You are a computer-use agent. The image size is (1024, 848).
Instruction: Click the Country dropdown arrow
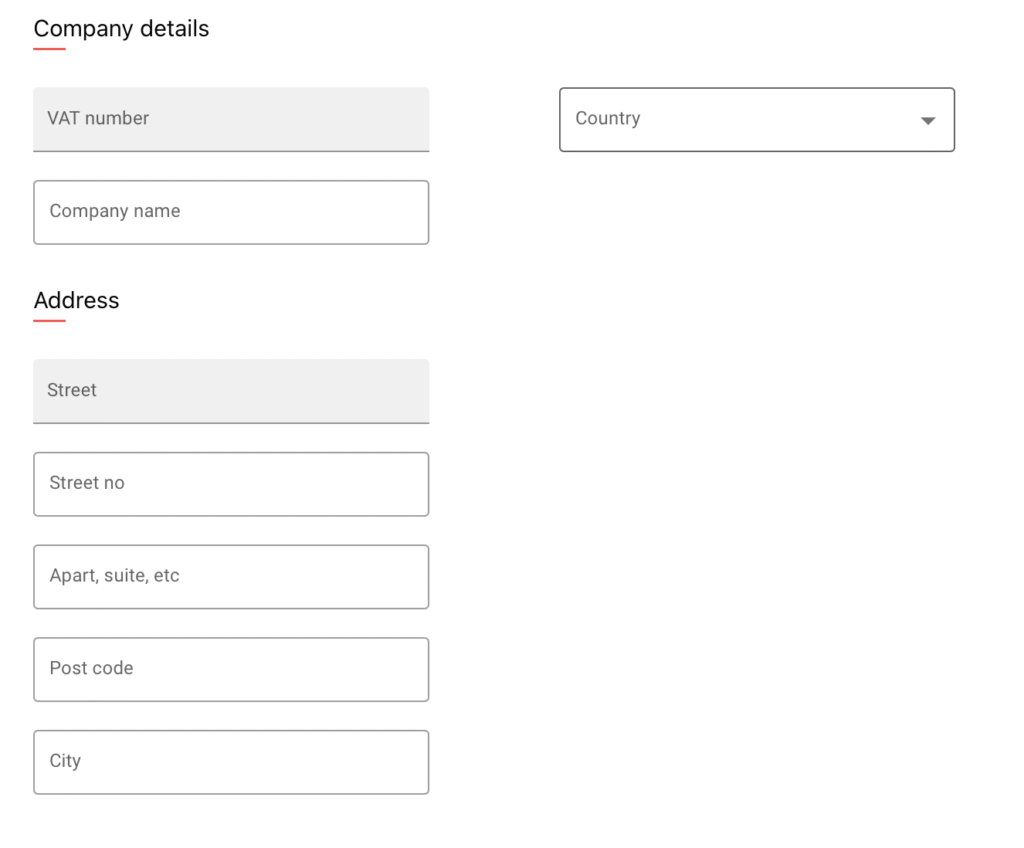pos(927,120)
